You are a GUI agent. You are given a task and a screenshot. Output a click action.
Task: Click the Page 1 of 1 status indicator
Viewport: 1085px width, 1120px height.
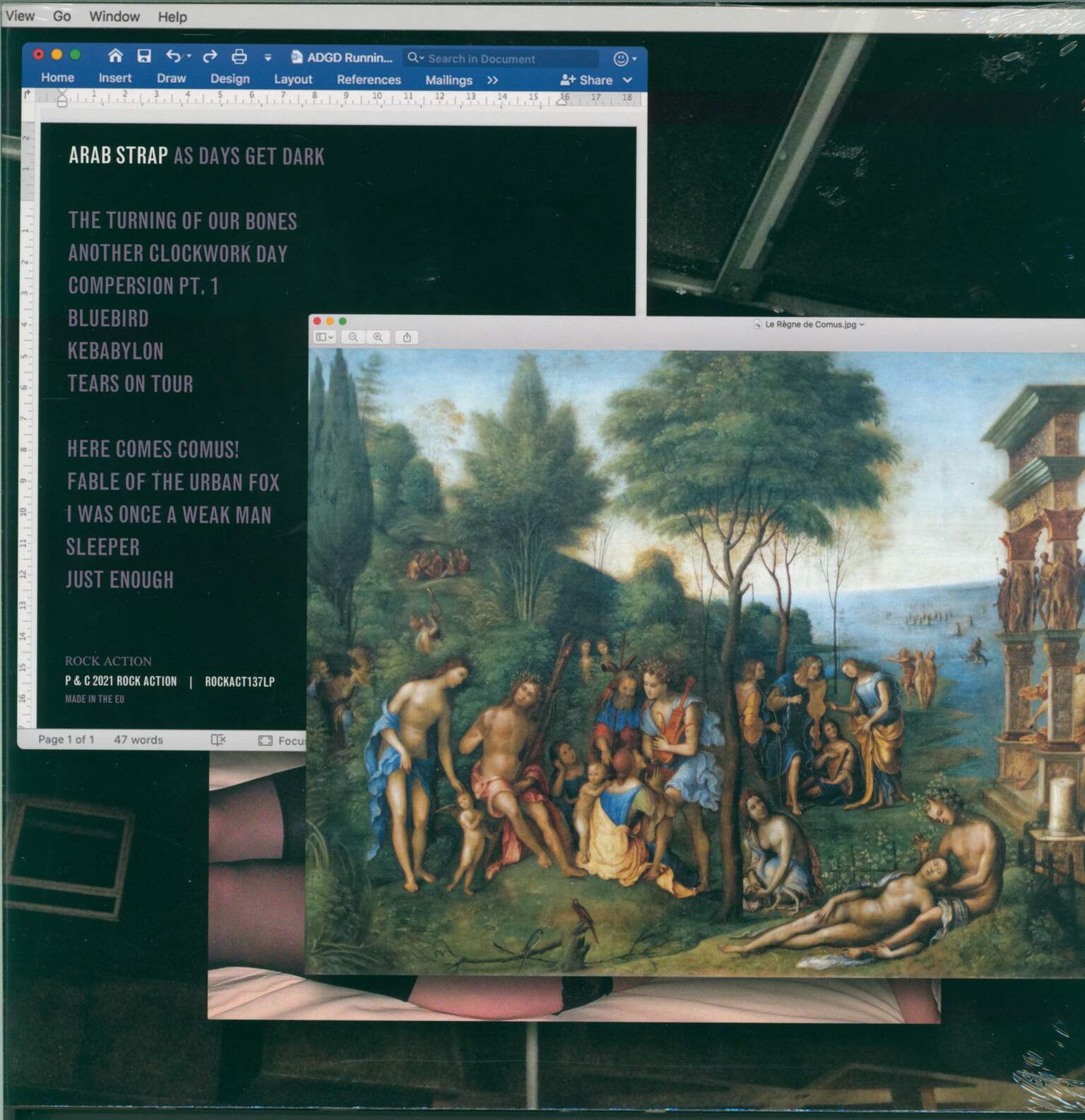point(66,739)
